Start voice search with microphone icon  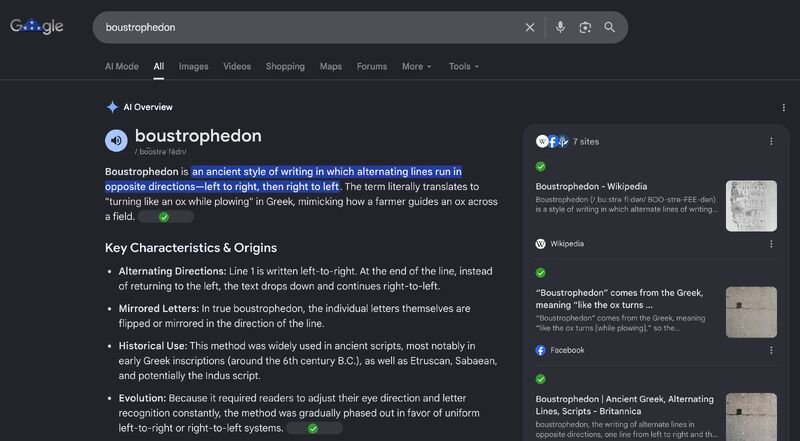click(x=560, y=27)
